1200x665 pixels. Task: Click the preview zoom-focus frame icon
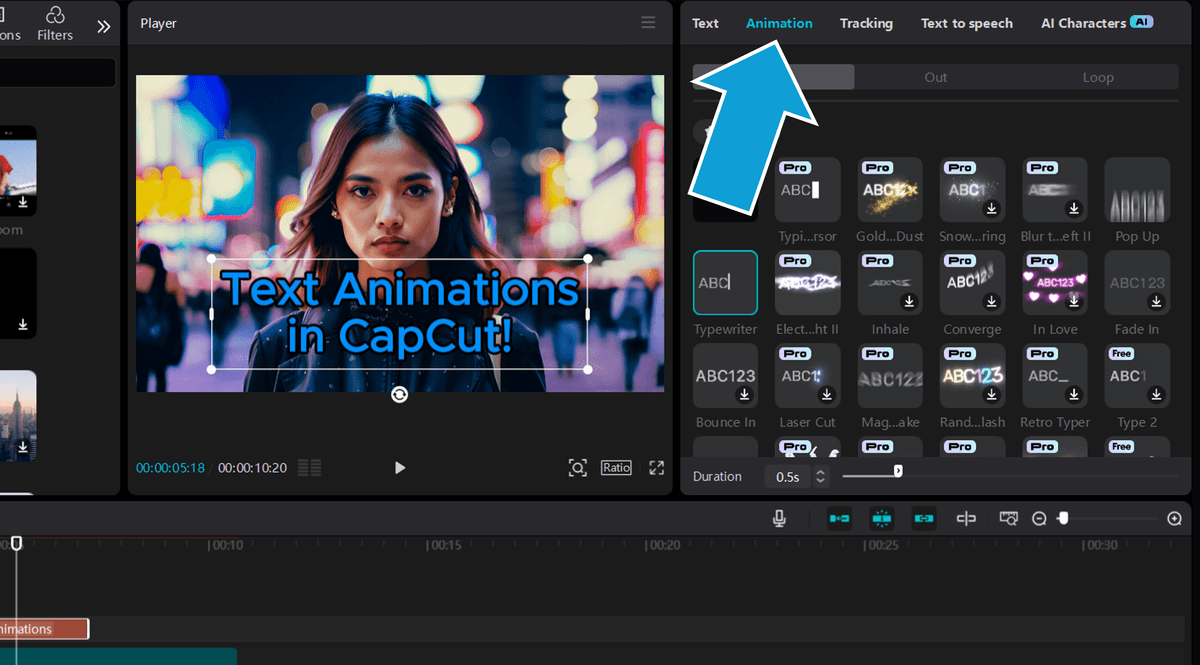tap(577, 467)
